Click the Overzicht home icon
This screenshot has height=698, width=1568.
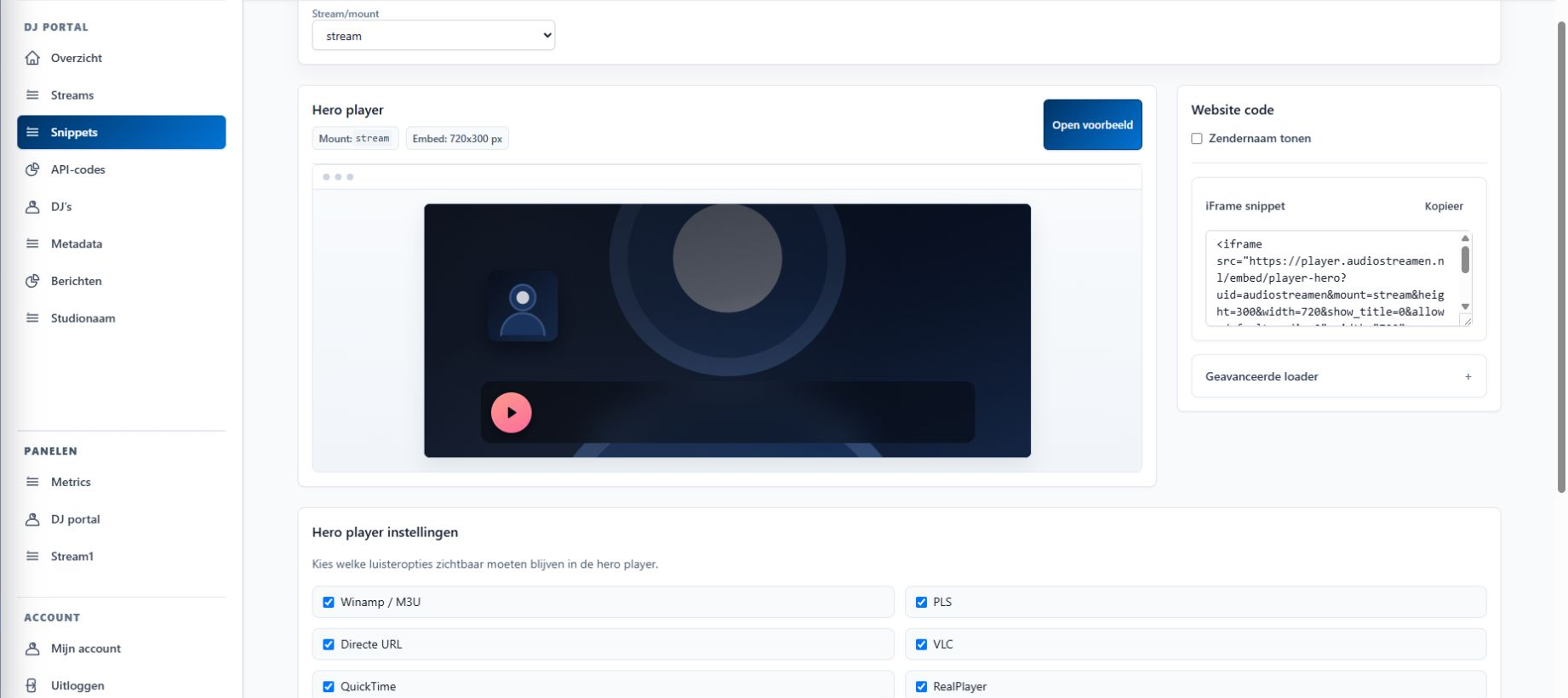tap(32, 58)
